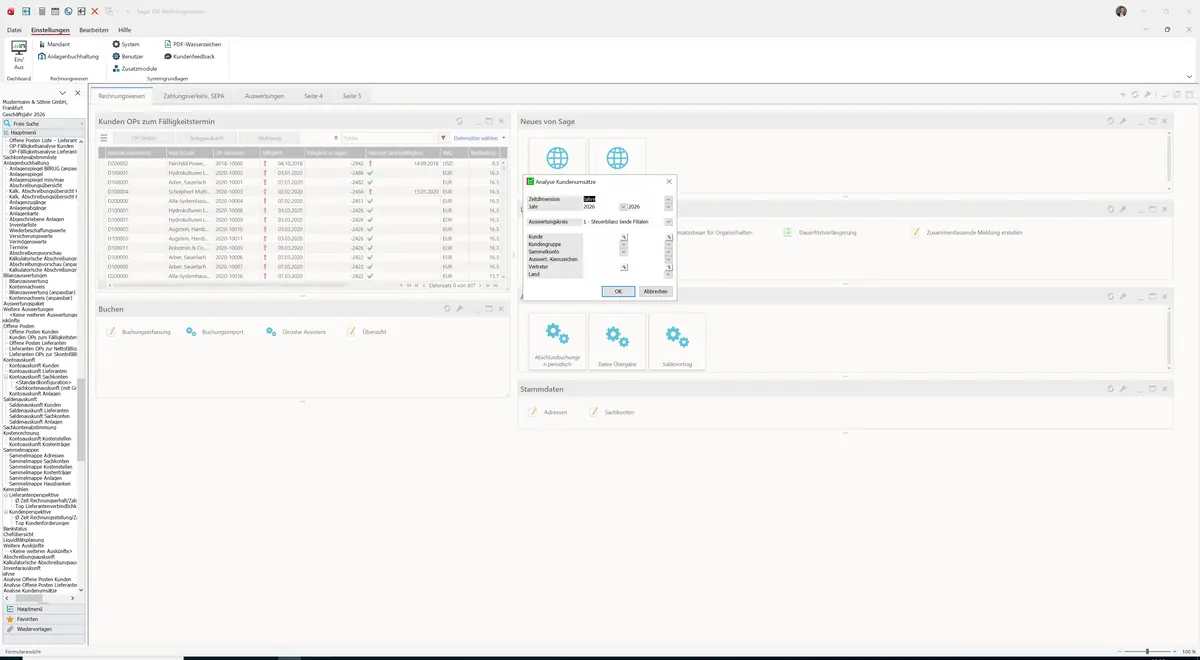This screenshot has height=660, width=1200.
Task: Click the filter funnel icon in Kunden OPs panel
Action: pos(443,138)
